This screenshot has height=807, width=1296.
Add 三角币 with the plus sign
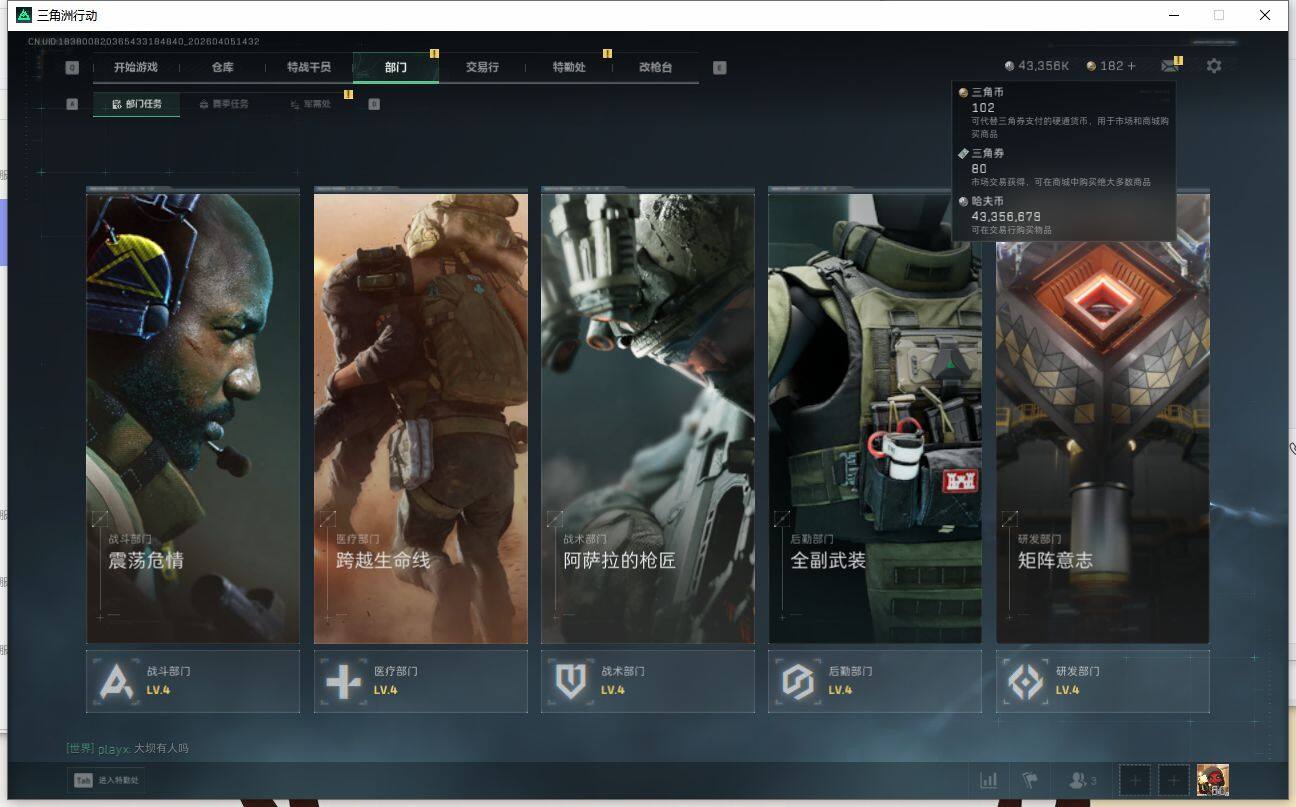1132,66
